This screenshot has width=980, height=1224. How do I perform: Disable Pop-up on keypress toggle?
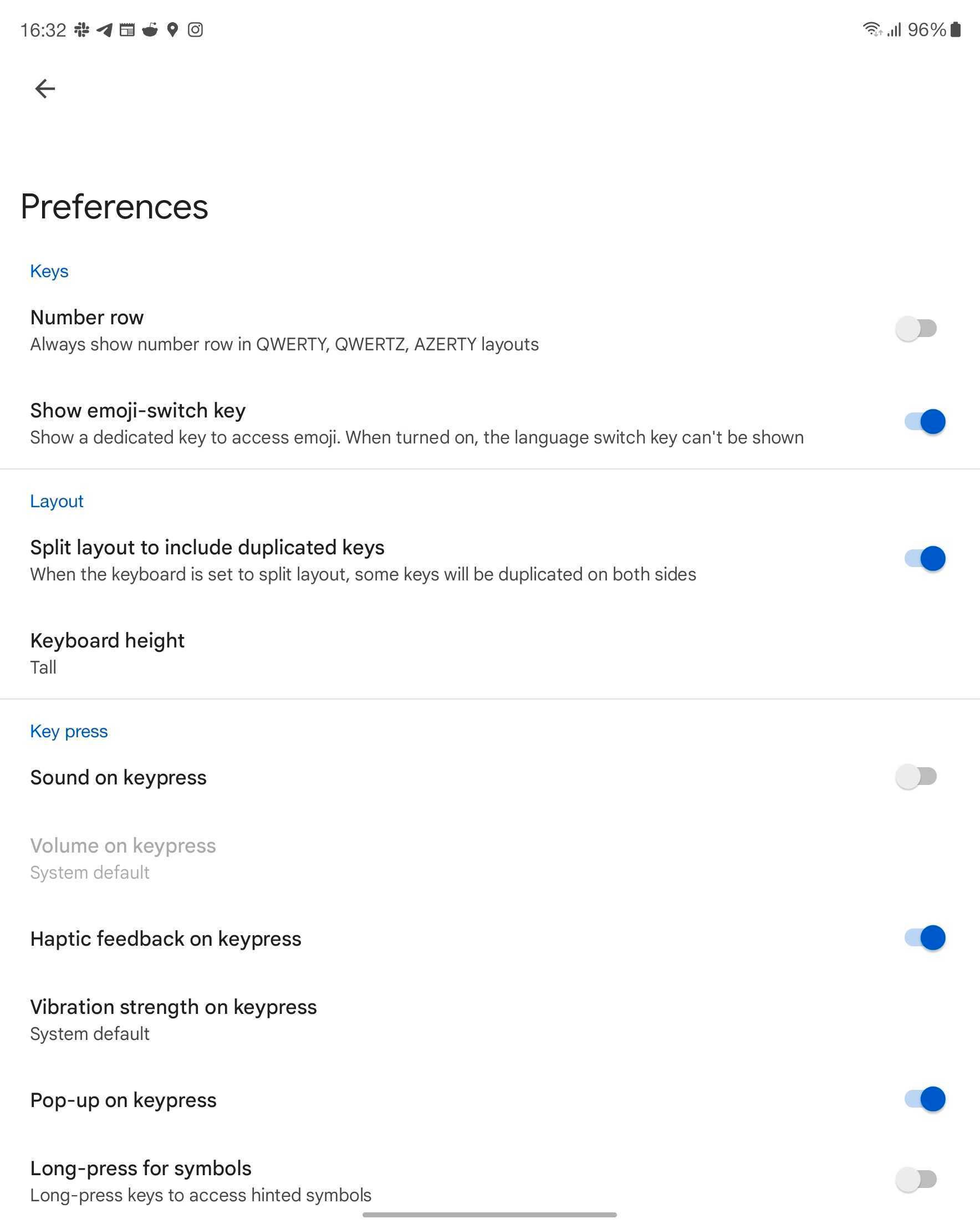click(925, 1099)
